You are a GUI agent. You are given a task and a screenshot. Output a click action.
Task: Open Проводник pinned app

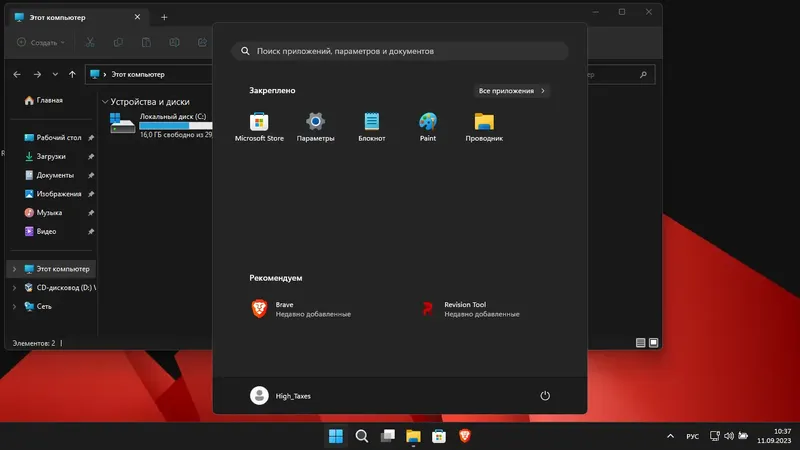(484, 127)
